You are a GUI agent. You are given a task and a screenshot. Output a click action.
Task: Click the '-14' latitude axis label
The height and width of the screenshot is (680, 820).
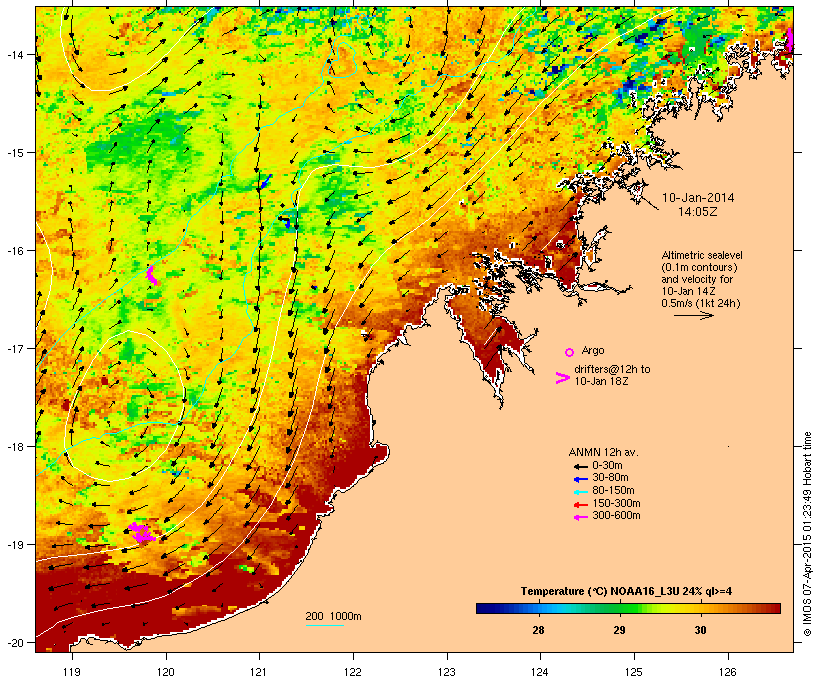pyautogui.click(x=14, y=55)
